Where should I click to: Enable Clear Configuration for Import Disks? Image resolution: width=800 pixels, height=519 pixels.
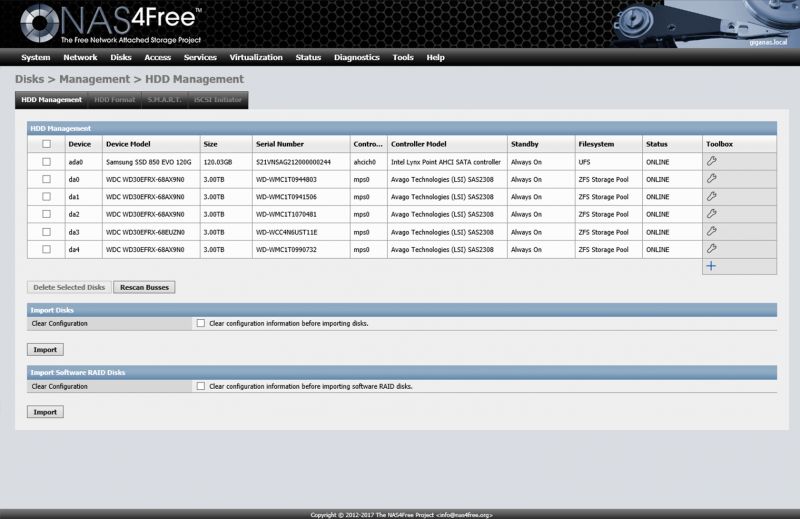201,323
